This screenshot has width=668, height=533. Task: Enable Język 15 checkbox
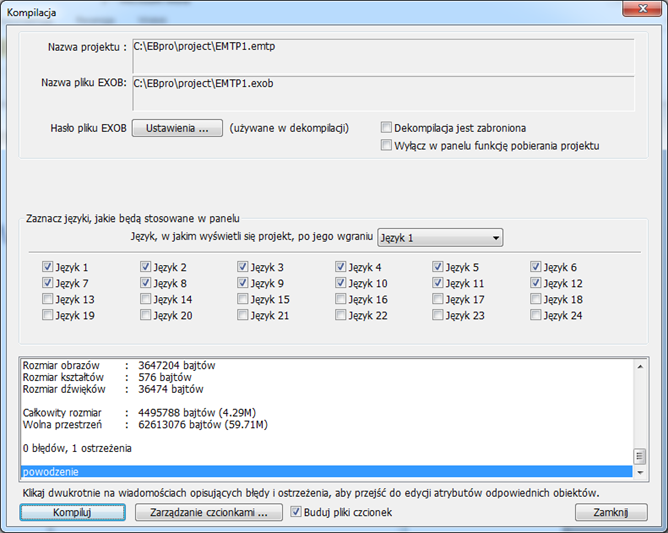(x=242, y=299)
